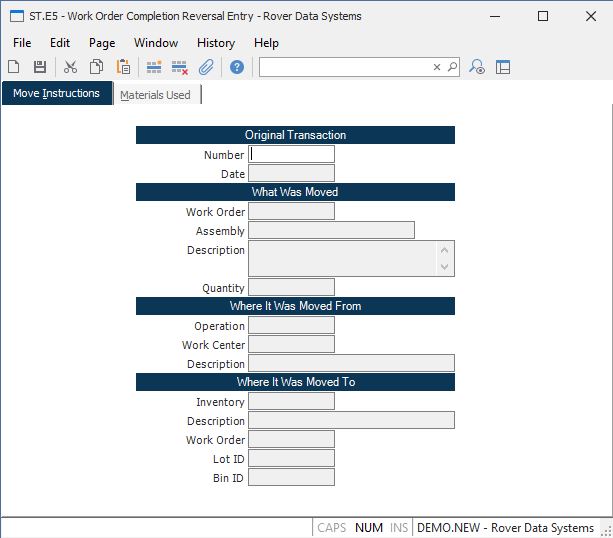The width and height of the screenshot is (613, 538).
Task: Click the Cut scissors icon
Action: [71, 67]
